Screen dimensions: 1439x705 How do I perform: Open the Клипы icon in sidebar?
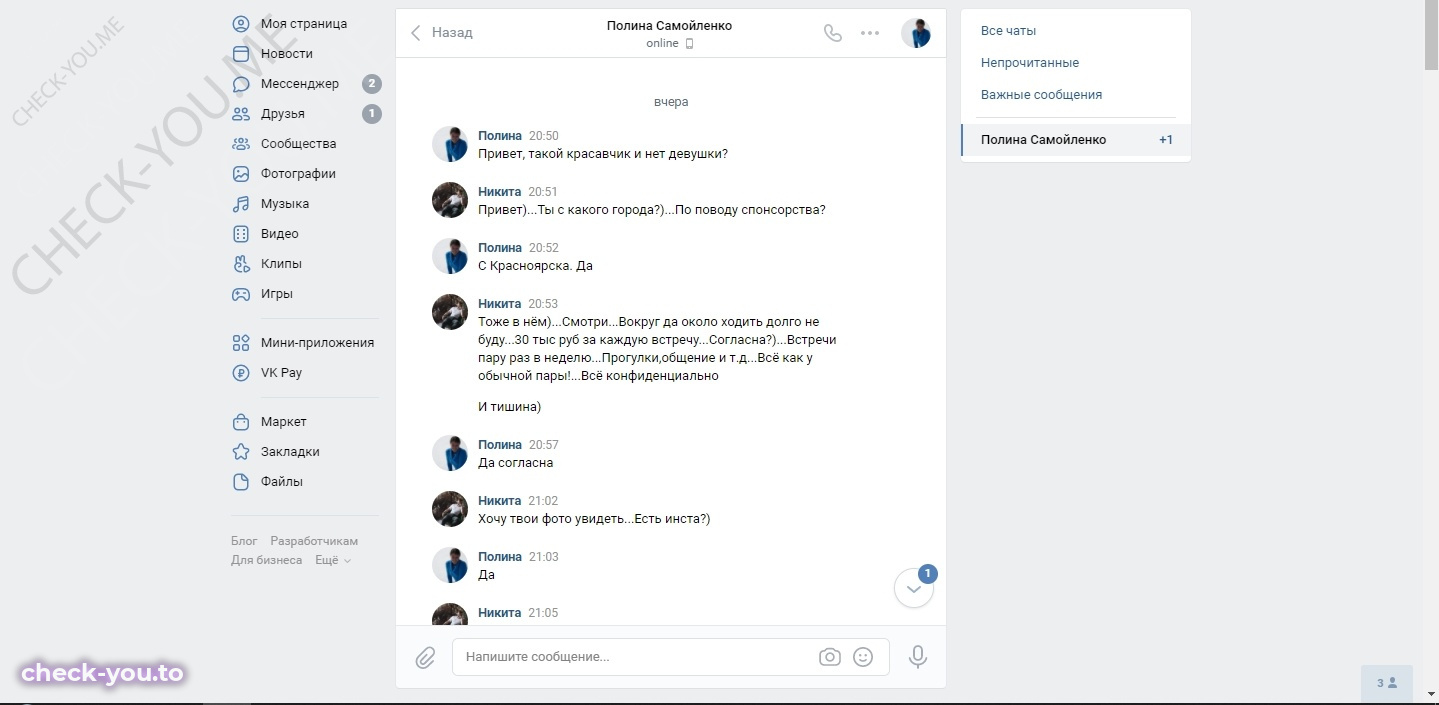[x=241, y=264]
